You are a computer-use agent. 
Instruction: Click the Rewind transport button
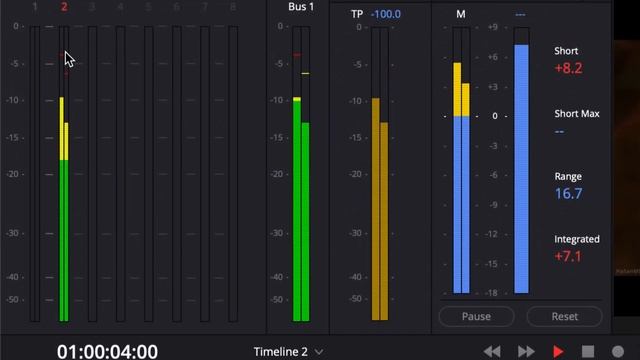click(492, 351)
